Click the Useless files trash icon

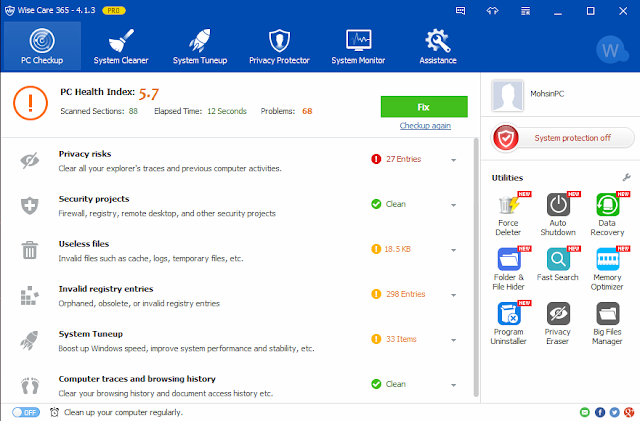point(30,250)
